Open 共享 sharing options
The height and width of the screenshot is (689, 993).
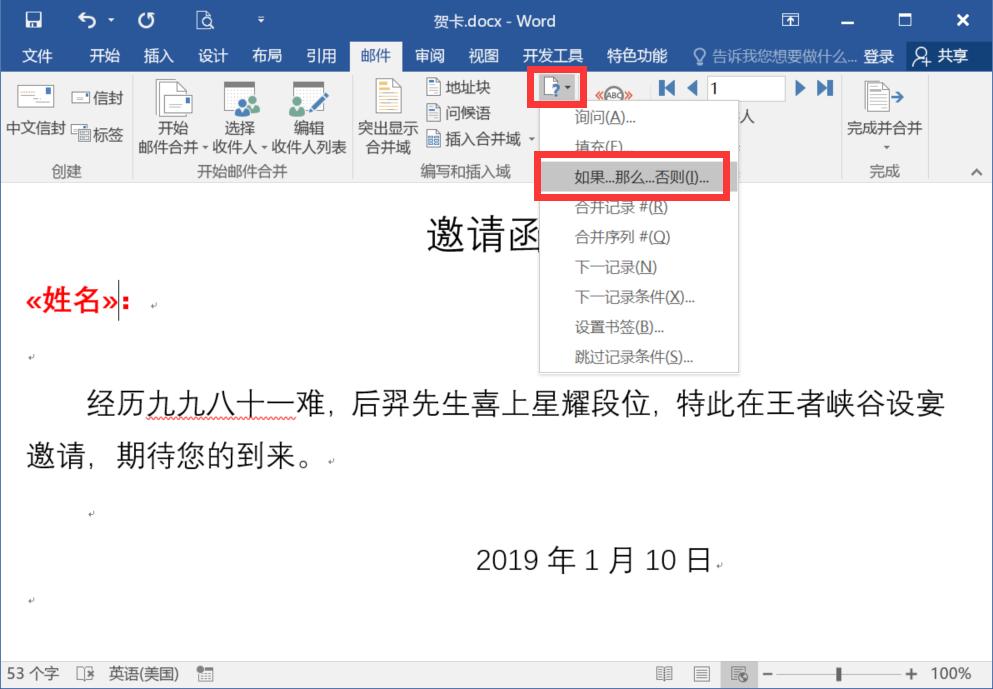pyautogui.click(x=940, y=56)
